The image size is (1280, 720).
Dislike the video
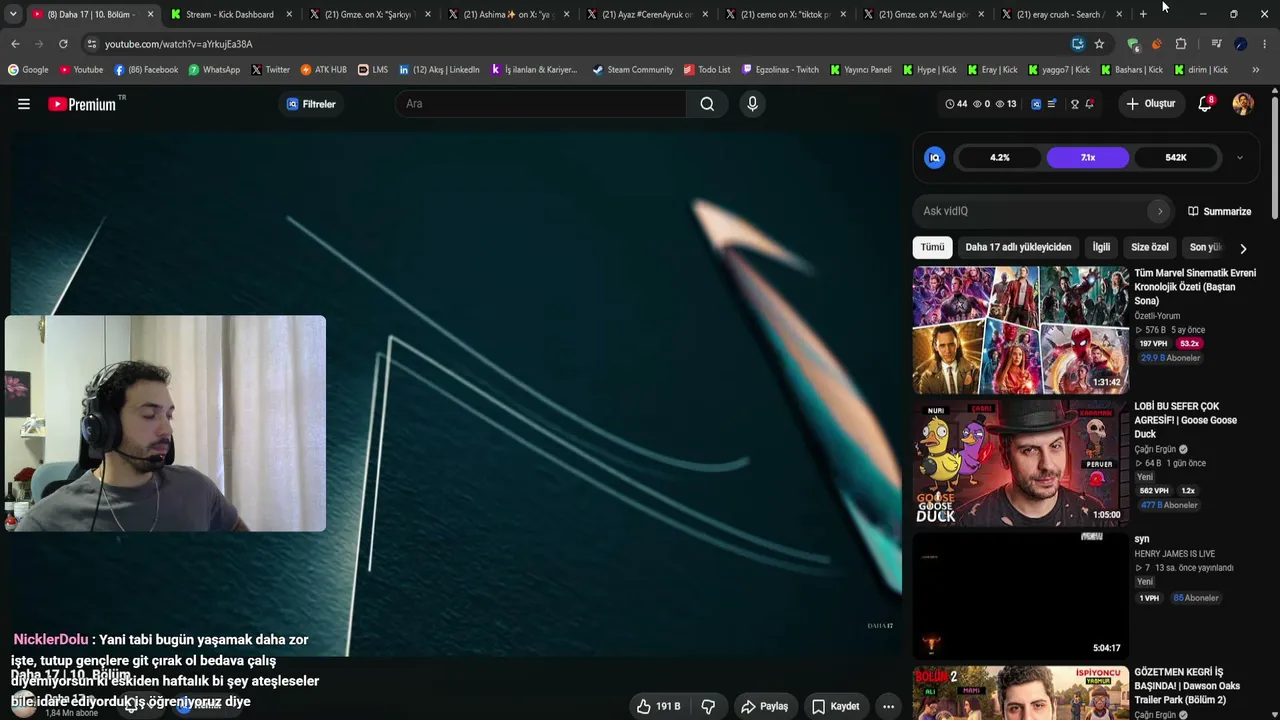[708, 706]
